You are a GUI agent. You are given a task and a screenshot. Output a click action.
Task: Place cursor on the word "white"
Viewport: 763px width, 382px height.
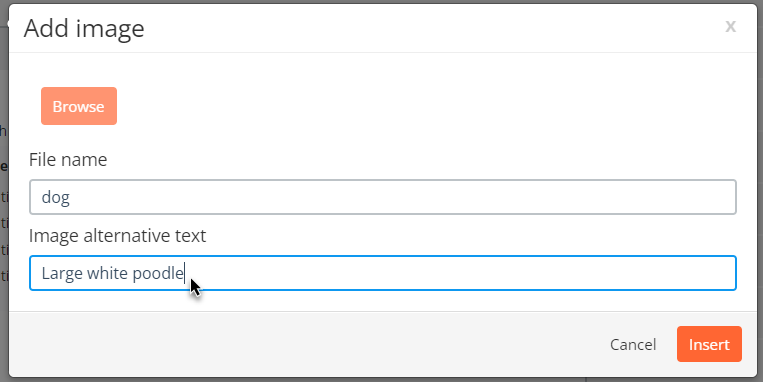(x=108, y=273)
